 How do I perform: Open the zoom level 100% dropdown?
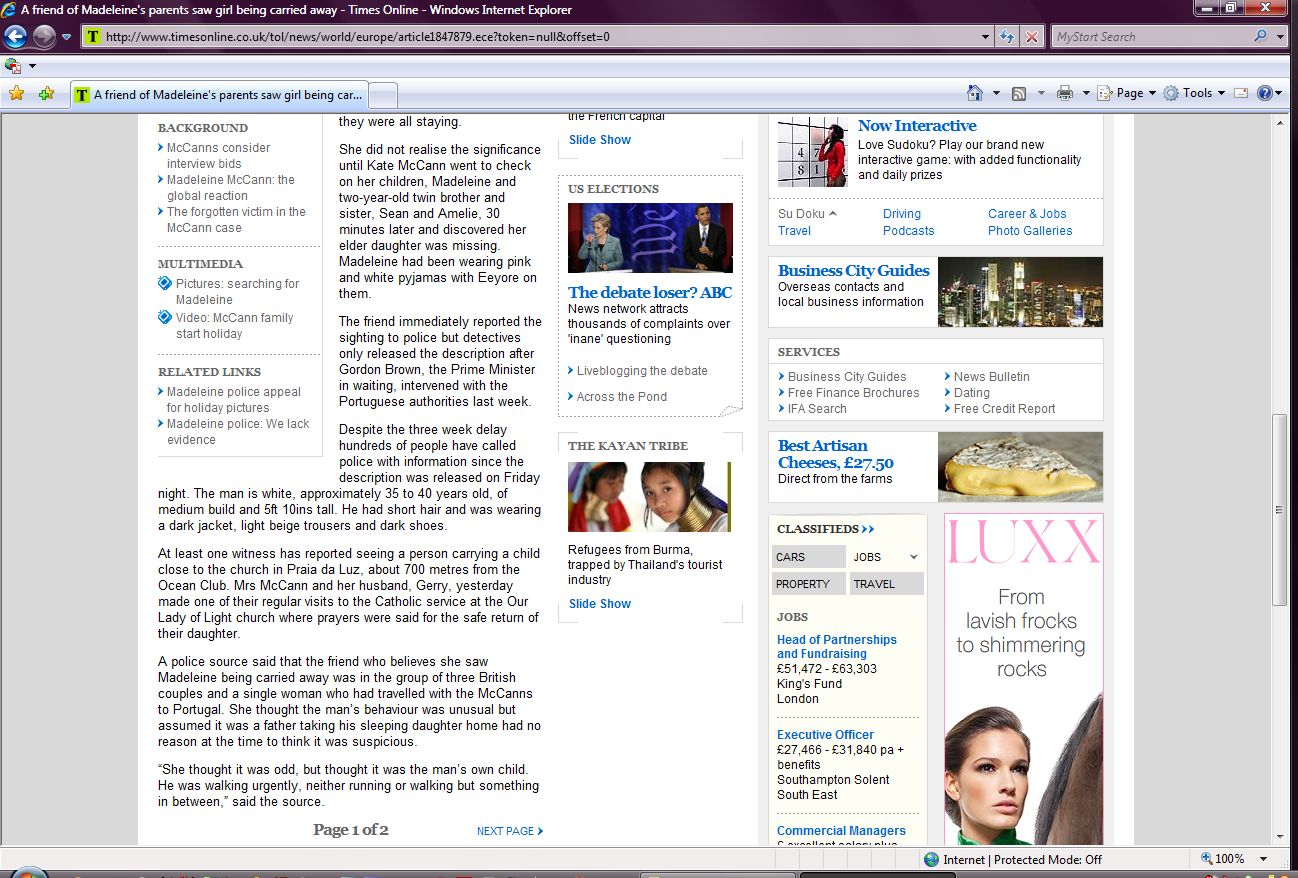pos(1263,859)
